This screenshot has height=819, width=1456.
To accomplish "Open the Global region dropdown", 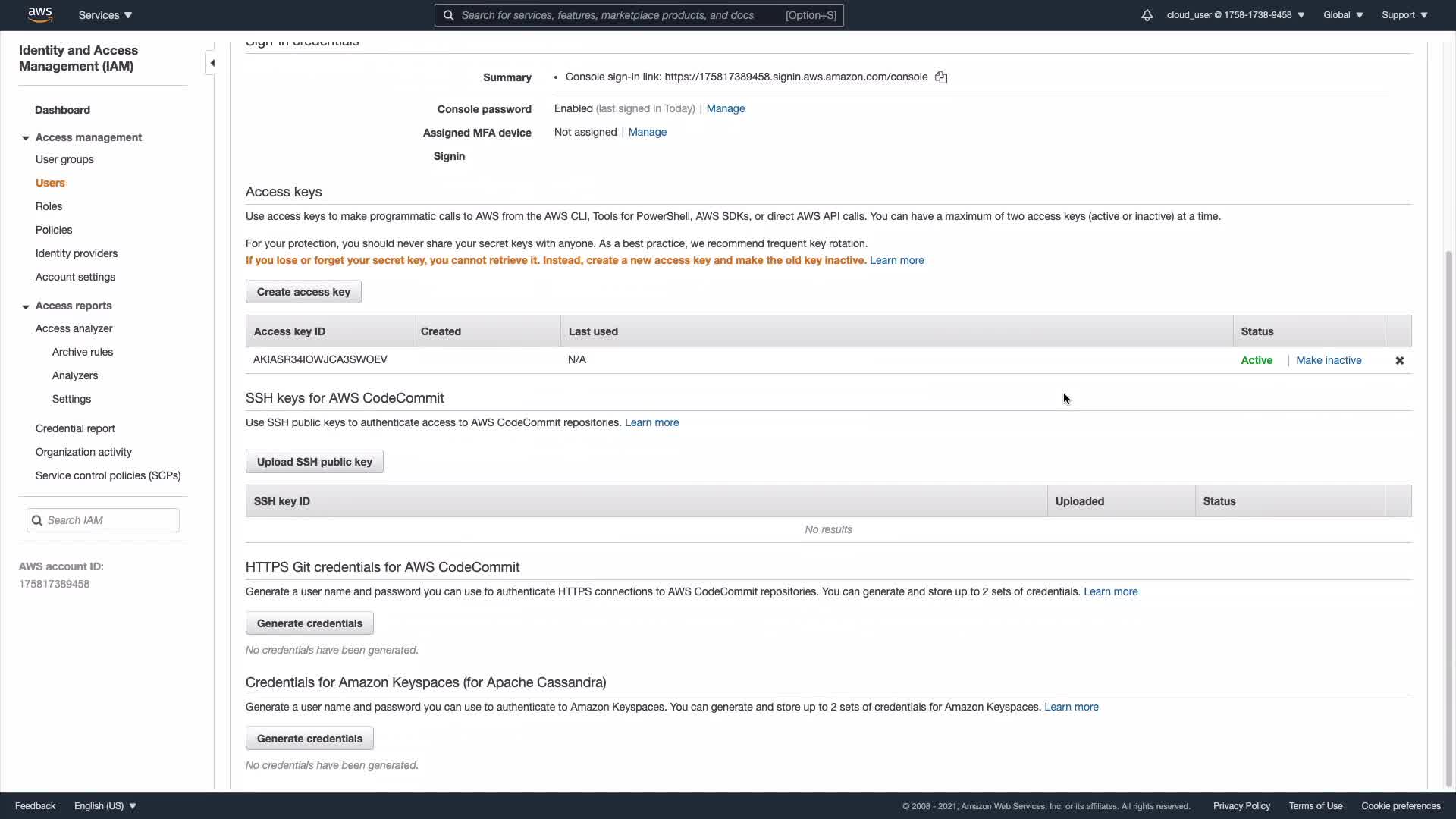I will (1343, 15).
